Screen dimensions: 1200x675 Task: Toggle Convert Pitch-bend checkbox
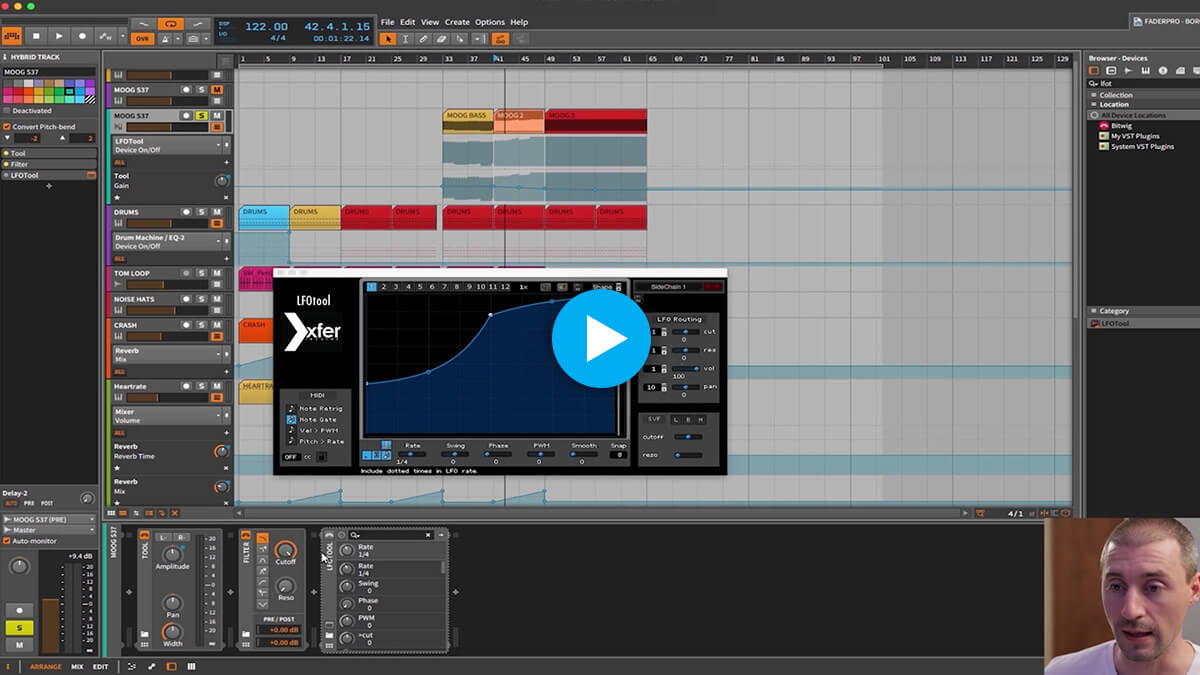pyautogui.click(x=6, y=127)
